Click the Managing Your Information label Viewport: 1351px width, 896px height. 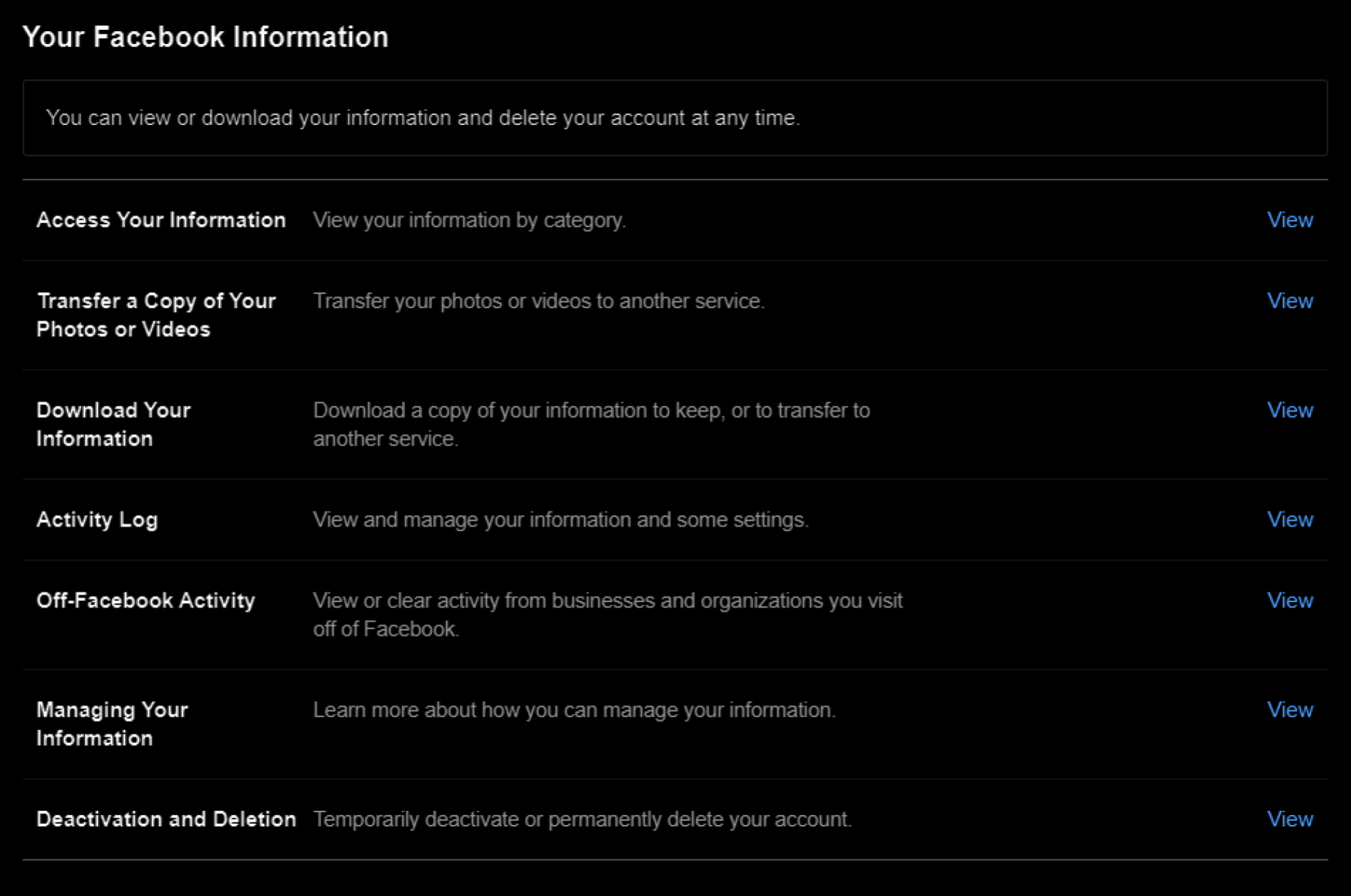pyautogui.click(x=112, y=724)
